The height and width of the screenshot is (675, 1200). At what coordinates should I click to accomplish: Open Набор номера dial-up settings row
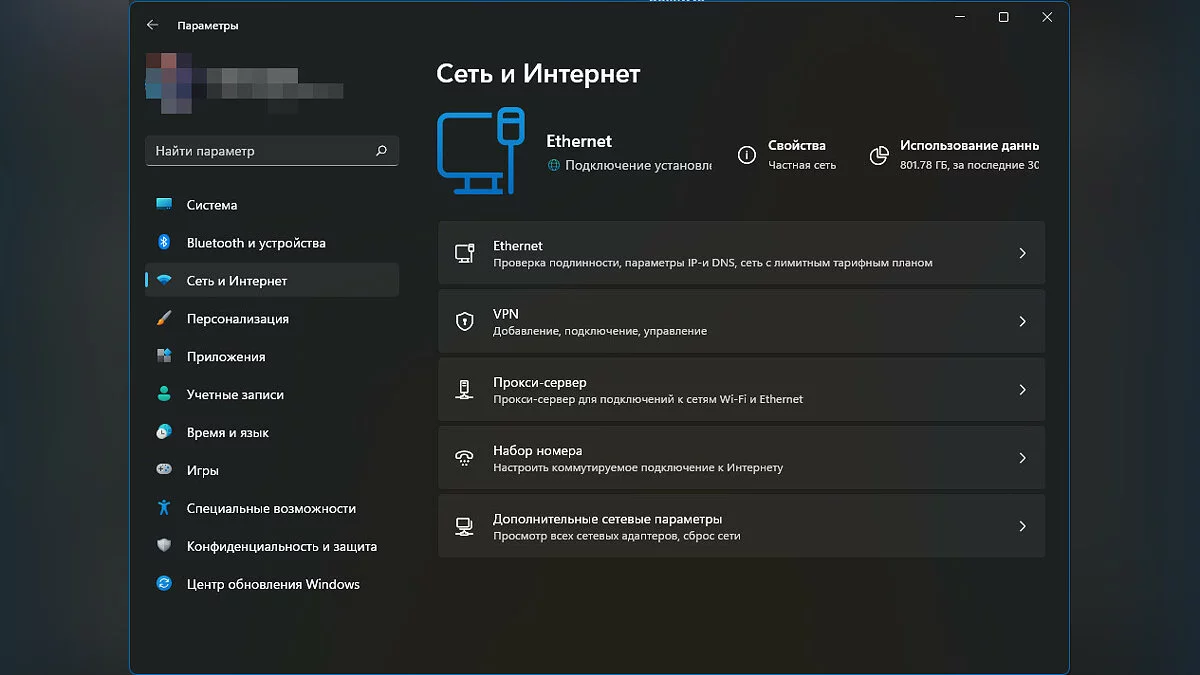coord(741,458)
